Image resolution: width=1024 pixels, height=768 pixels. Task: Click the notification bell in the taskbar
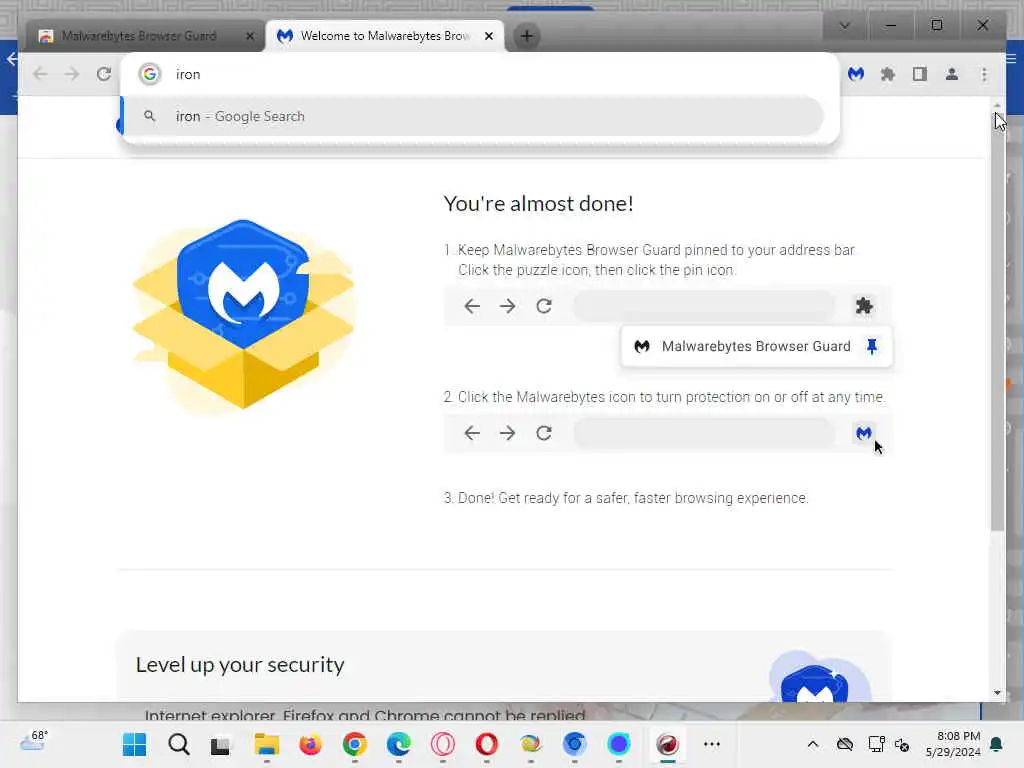coord(997,744)
